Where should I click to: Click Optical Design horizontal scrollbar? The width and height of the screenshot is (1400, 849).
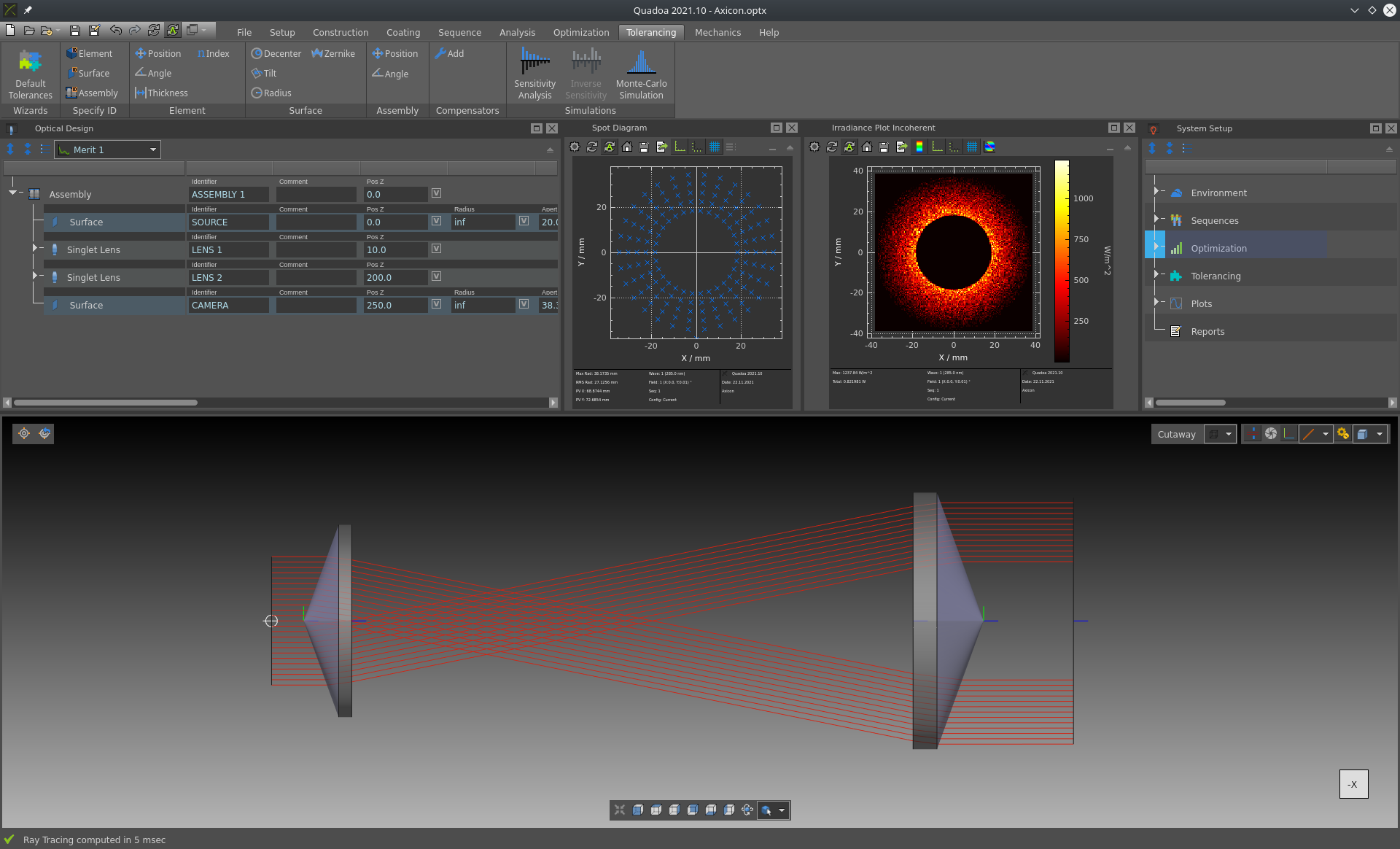click(x=106, y=403)
